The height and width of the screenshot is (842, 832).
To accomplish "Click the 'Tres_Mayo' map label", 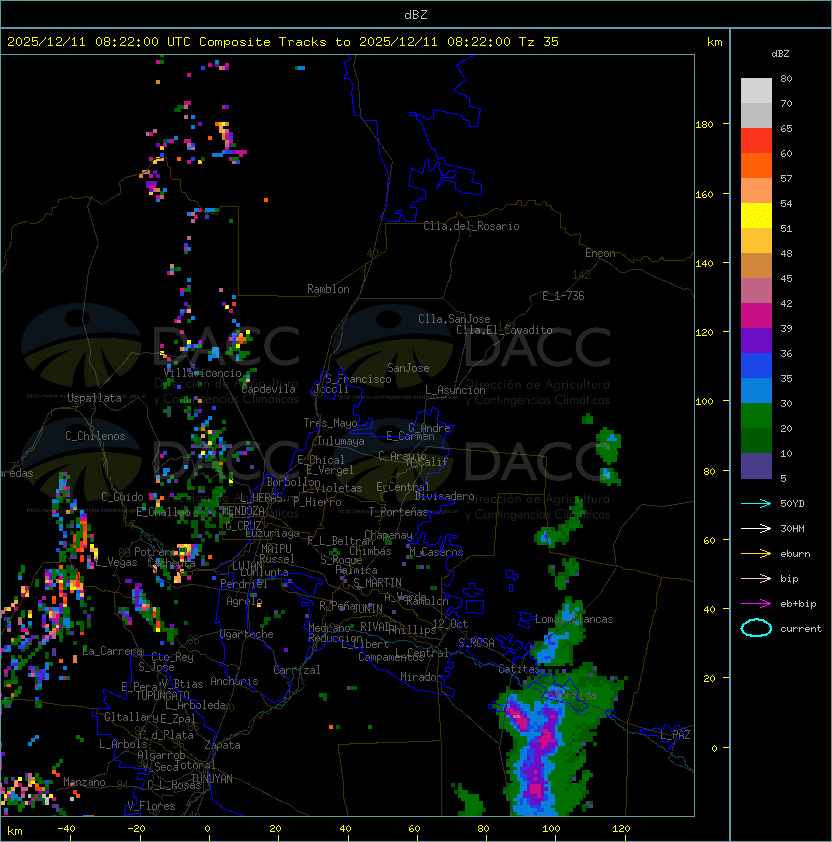I will click(330, 423).
